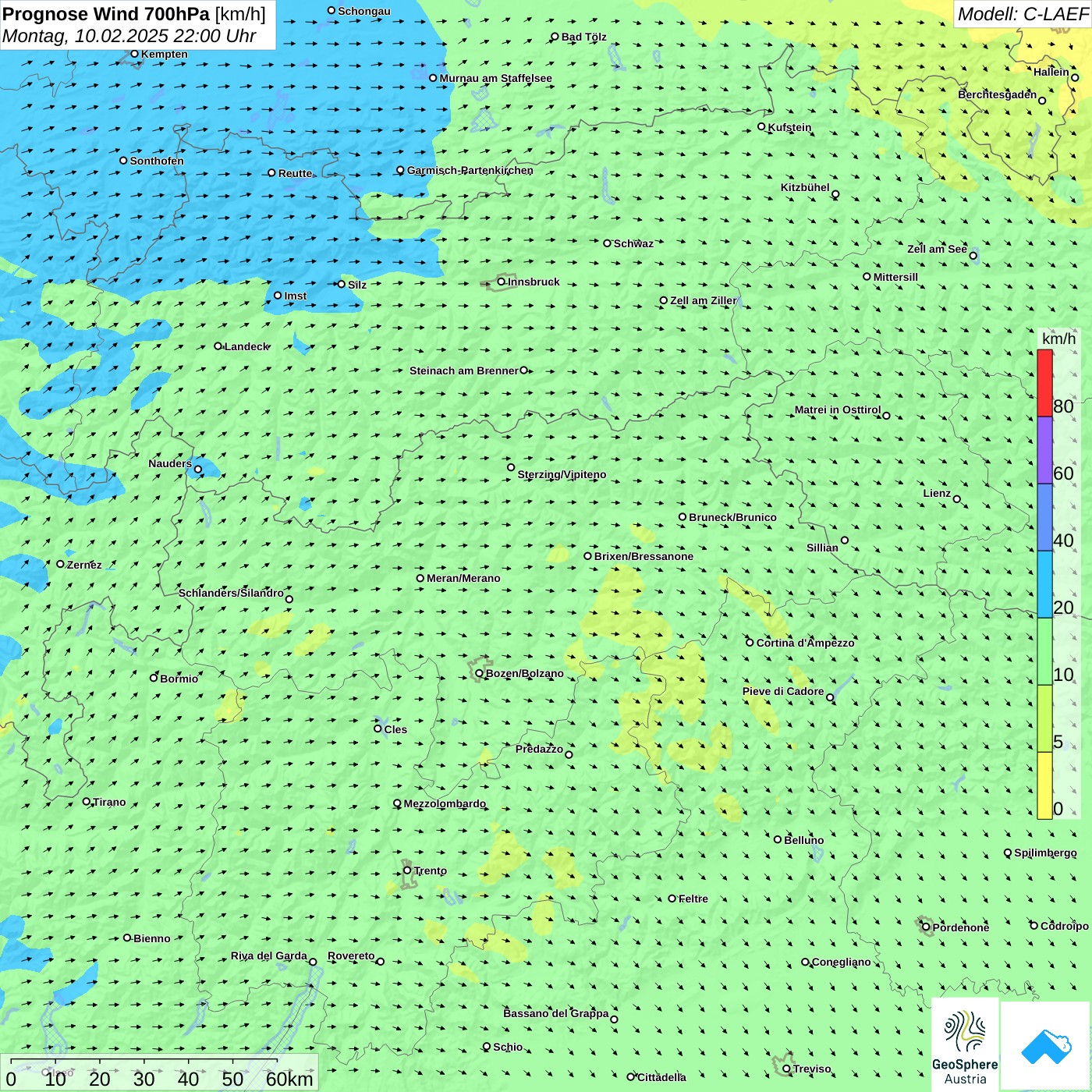Viewport: 1092px width, 1092px height.
Task: Click the light blue 20 km/h legend segment
Action: click(1044, 584)
